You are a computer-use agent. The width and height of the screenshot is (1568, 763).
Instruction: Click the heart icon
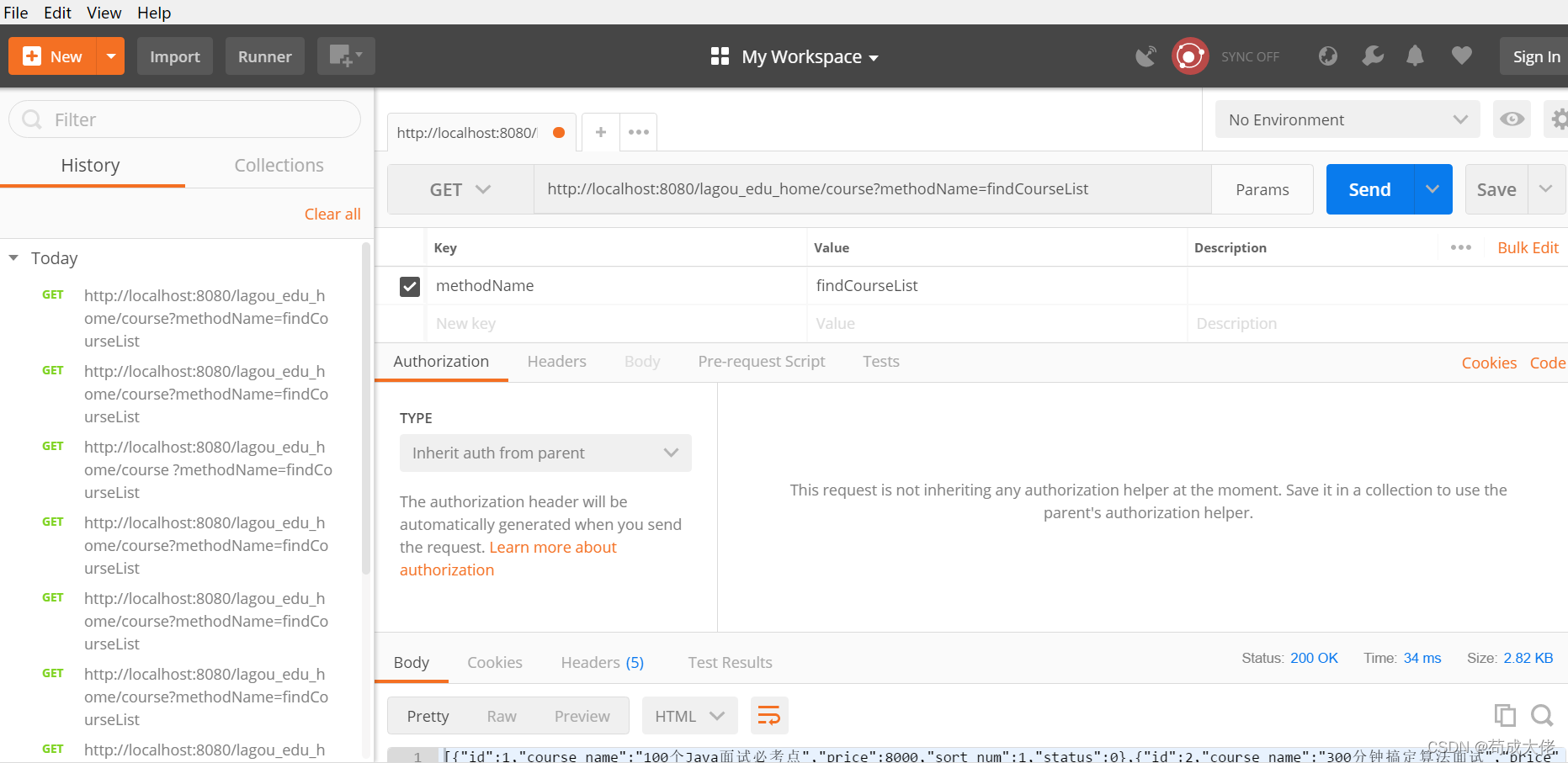coord(1462,56)
